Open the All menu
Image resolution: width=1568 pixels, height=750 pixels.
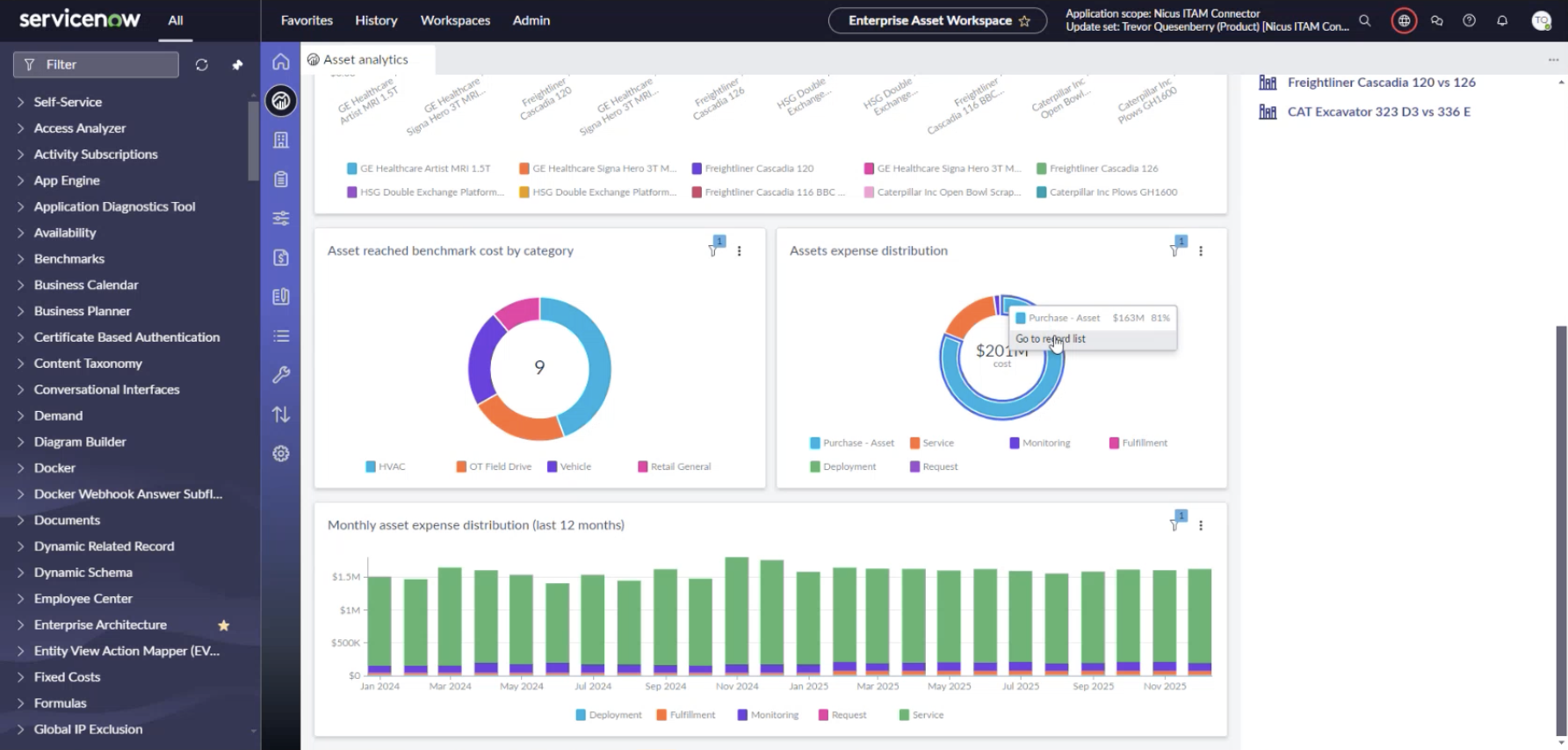point(176,20)
